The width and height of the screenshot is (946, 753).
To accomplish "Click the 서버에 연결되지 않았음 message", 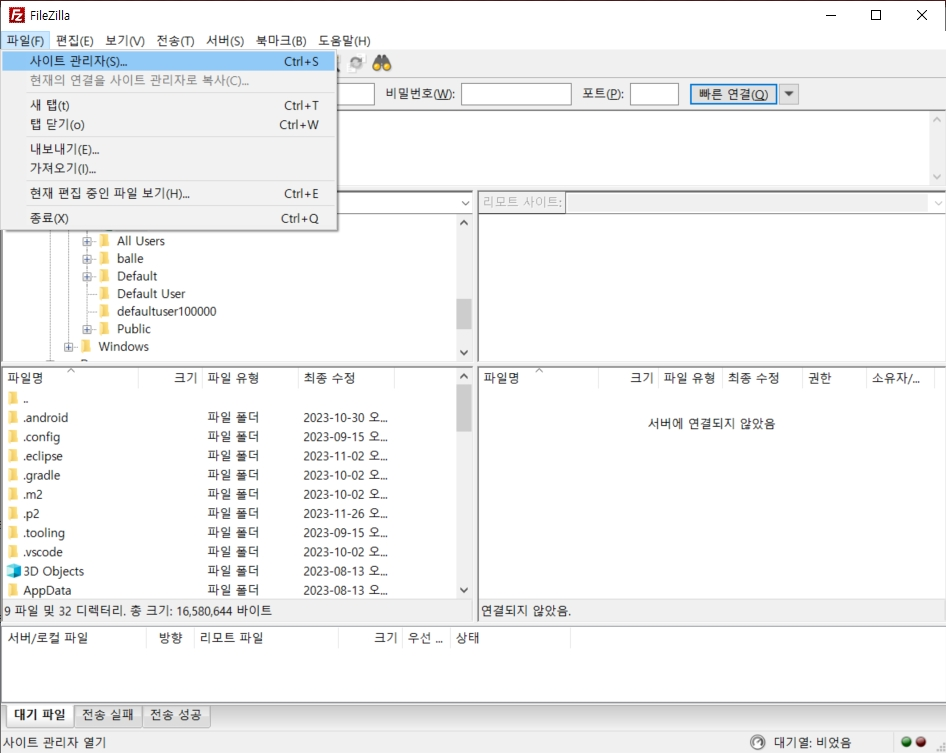I will coord(711,424).
